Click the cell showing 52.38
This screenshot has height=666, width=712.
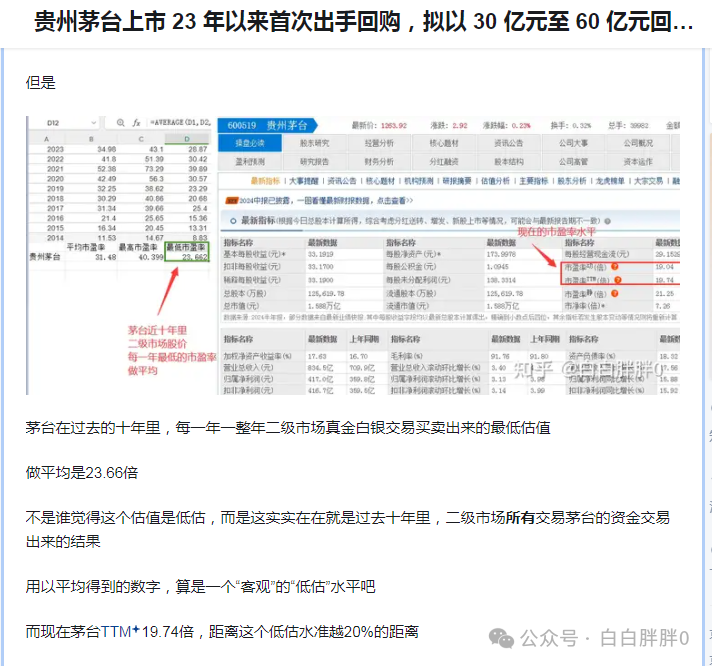click(107, 169)
